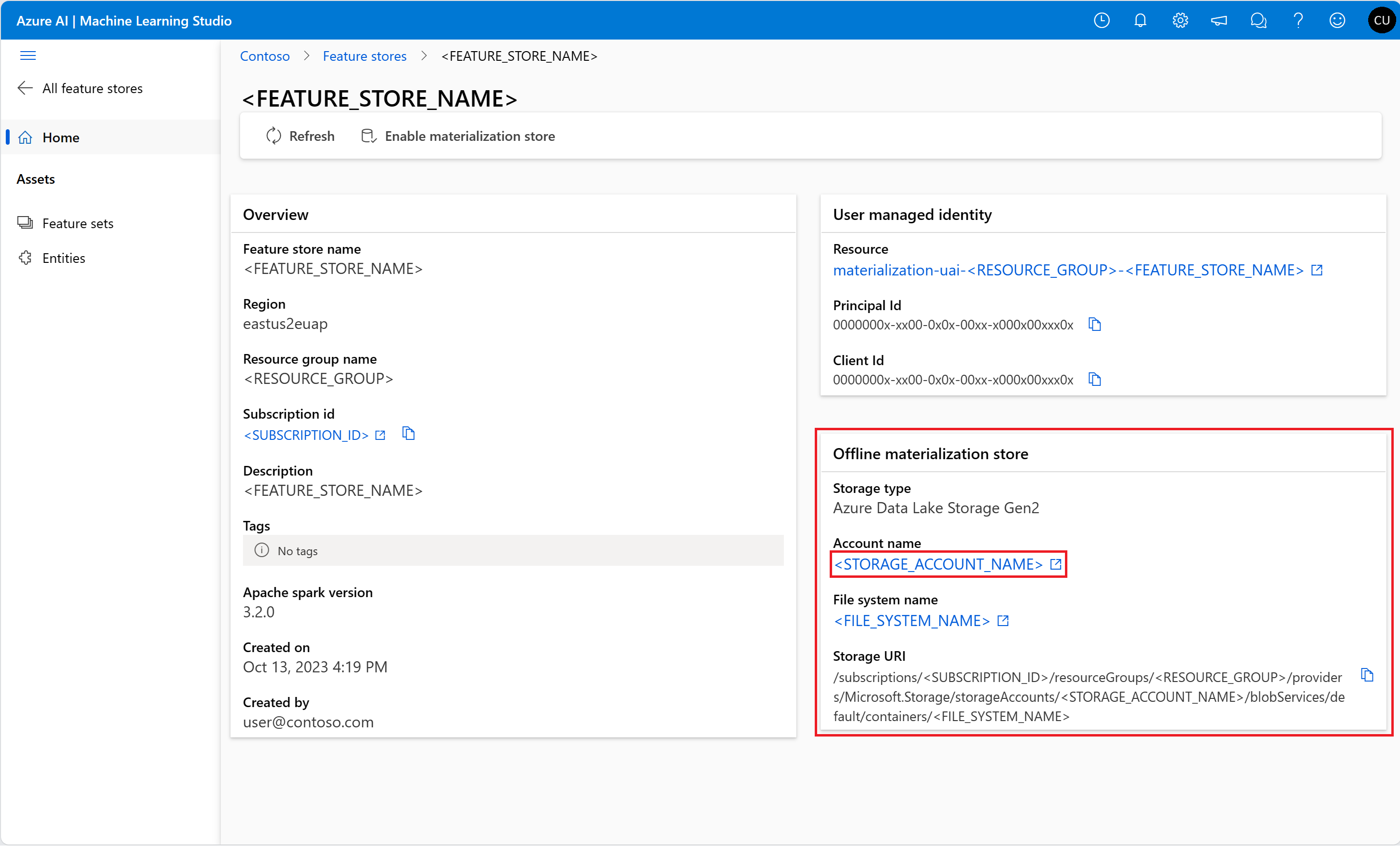Open the notifications bell
Viewport: 1400px width, 846px height.
1140,21
